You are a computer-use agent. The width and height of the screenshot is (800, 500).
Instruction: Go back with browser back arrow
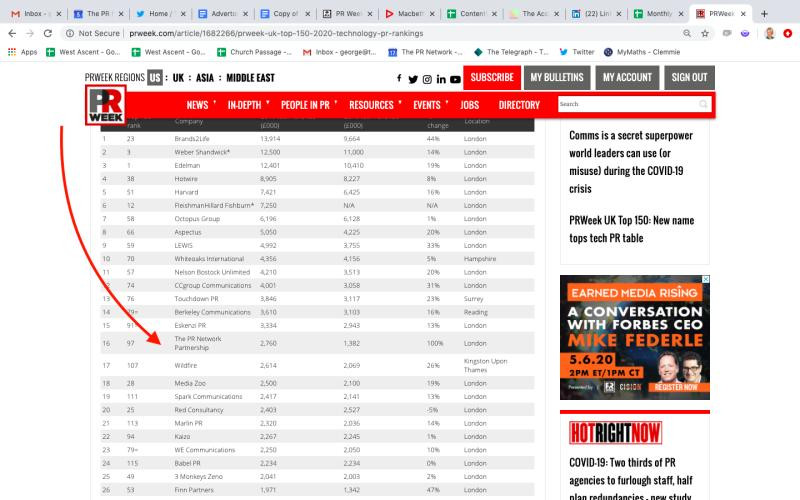click(x=12, y=33)
